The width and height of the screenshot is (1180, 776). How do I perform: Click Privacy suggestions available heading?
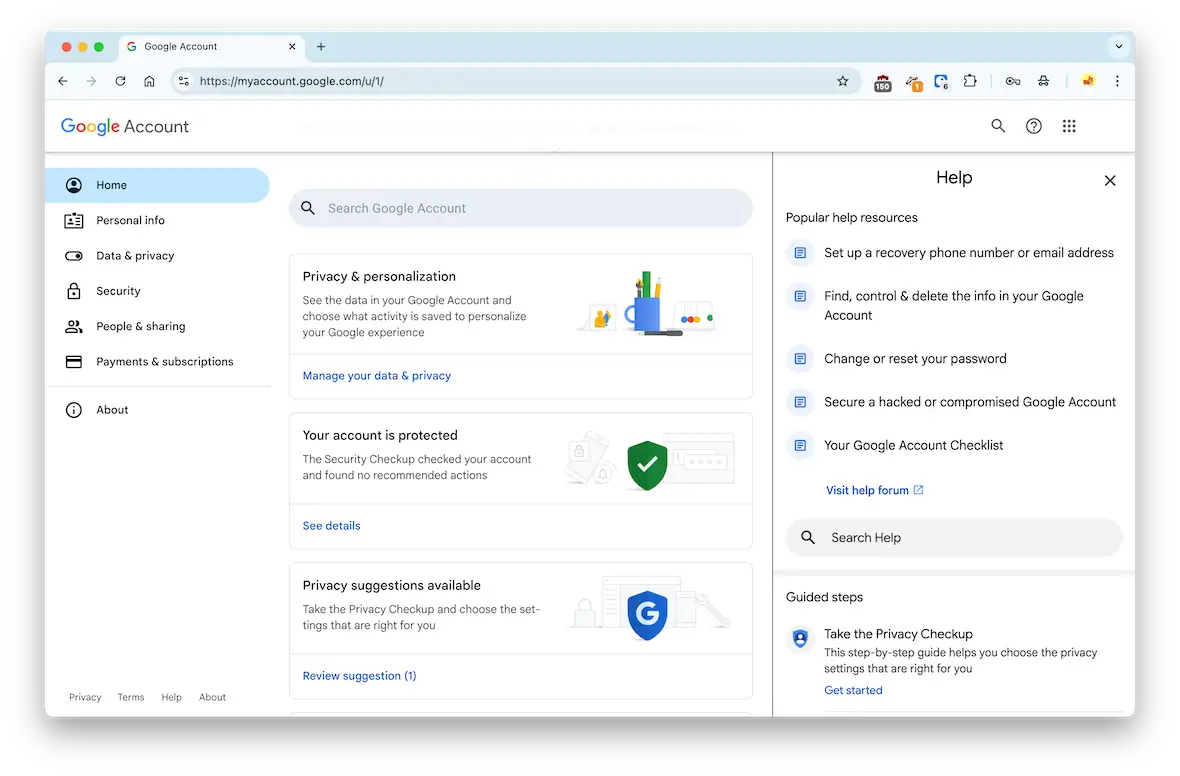[x=391, y=585]
